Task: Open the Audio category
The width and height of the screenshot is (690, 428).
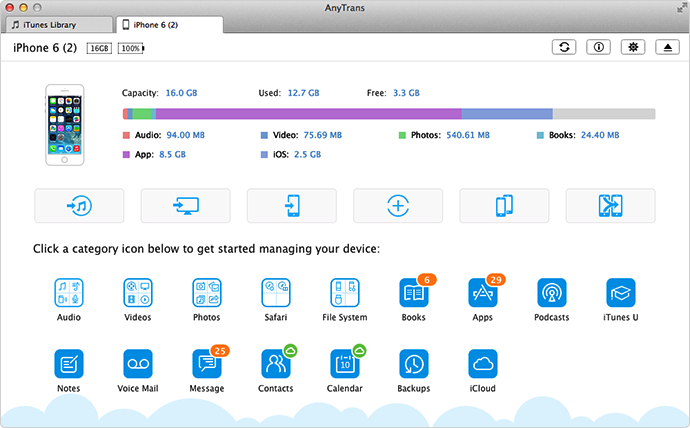Action: pos(69,293)
